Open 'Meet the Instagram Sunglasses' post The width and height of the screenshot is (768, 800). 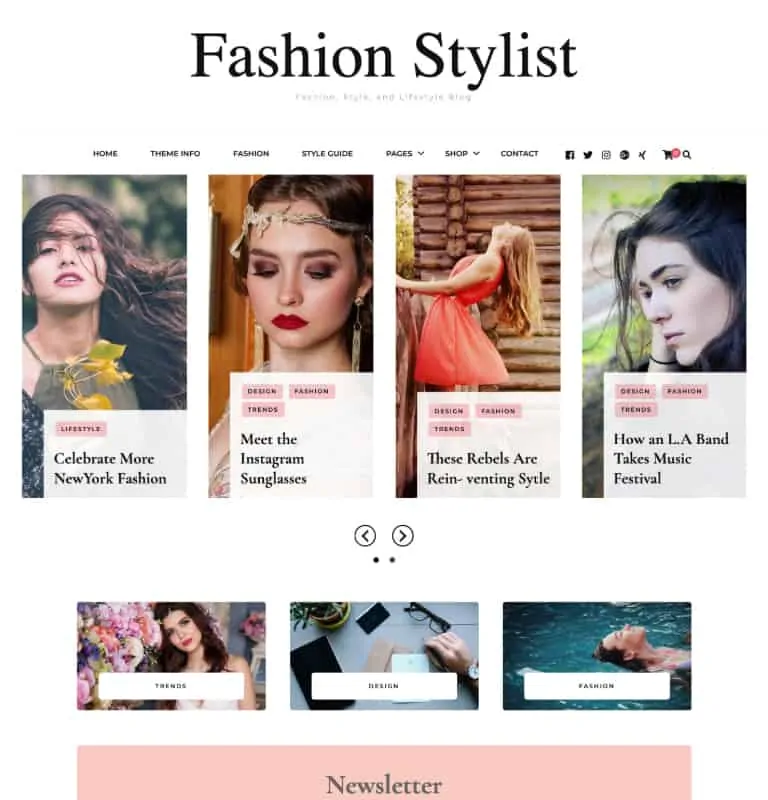pos(273,459)
